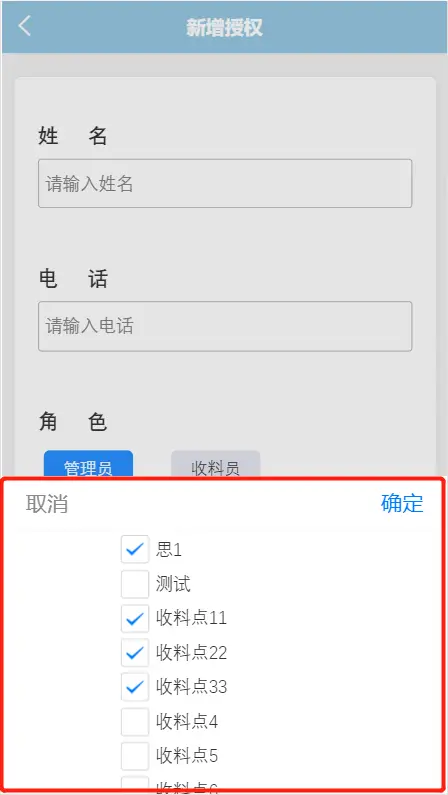This screenshot has height=795, width=448.
Task: Check the 收料点4 checkbox
Action: click(x=135, y=721)
